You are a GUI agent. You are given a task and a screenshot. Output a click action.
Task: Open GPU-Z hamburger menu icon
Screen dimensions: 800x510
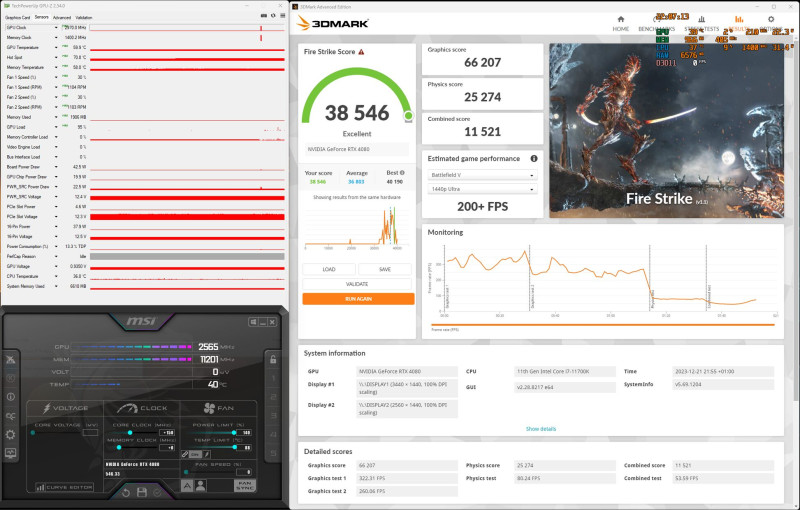[x=282, y=16]
